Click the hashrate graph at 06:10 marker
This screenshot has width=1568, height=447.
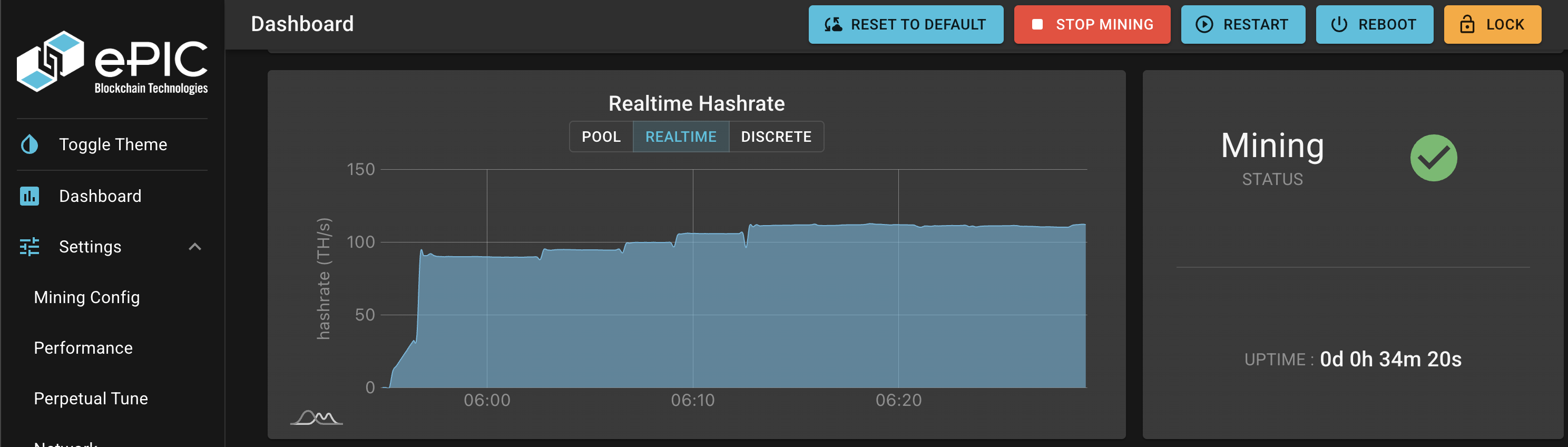pos(693,305)
